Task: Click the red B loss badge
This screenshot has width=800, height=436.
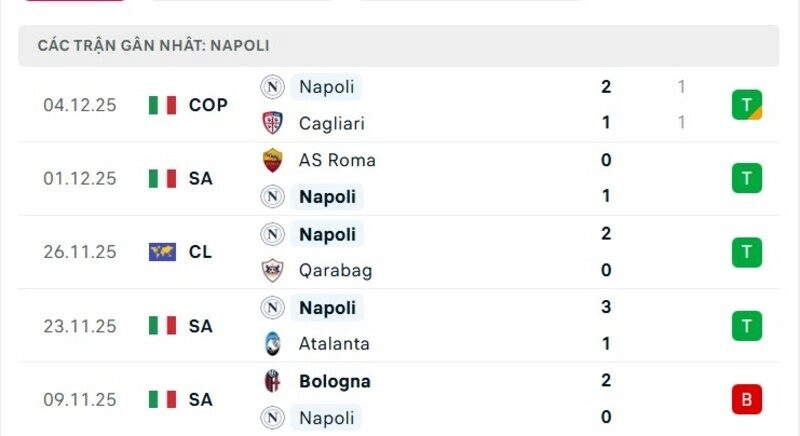Action: pyautogui.click(x=746, y=399)
